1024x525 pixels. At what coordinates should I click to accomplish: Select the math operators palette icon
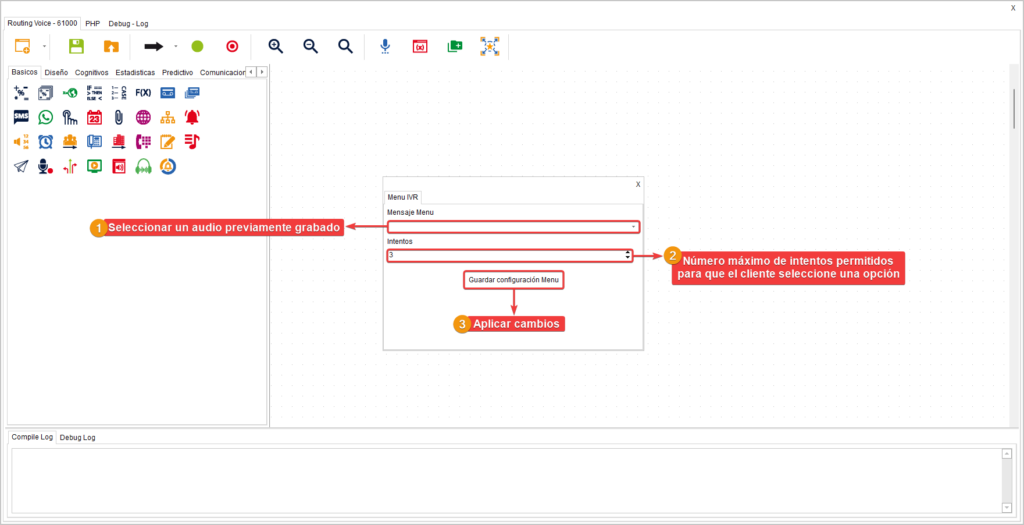click(x=21, y=93)
